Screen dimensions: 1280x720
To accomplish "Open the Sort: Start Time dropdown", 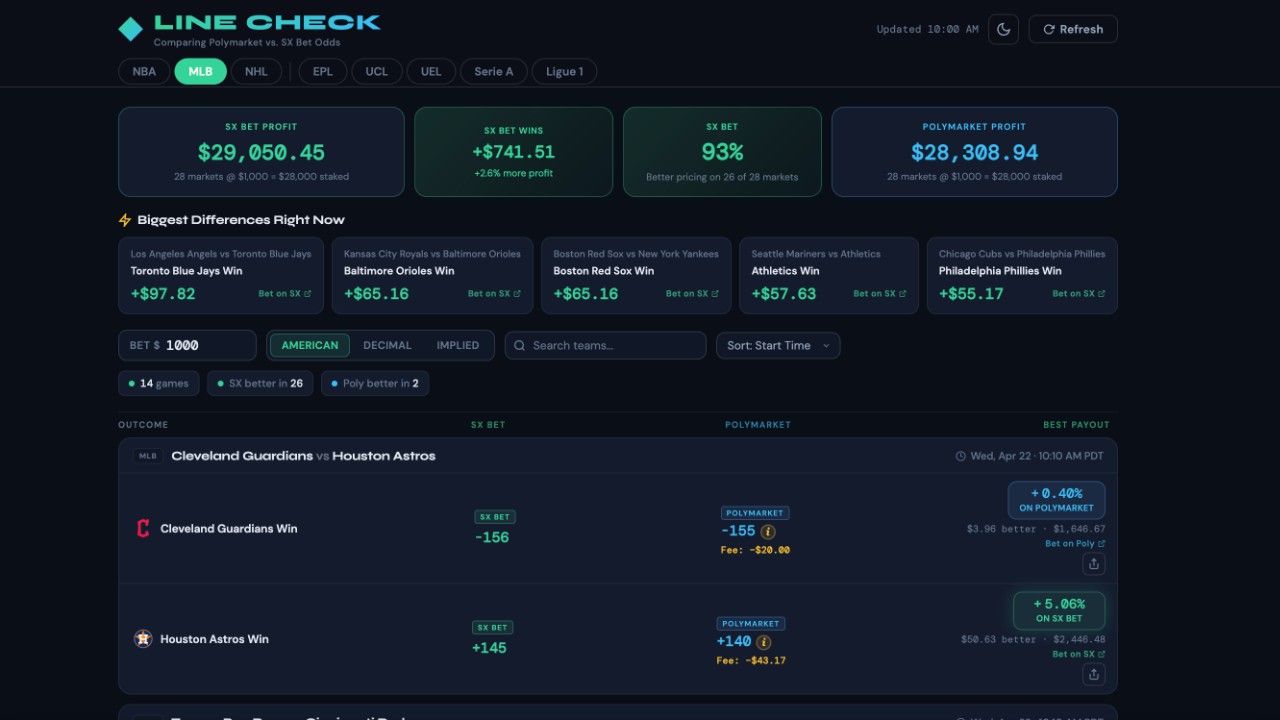I will click(778, 345).
